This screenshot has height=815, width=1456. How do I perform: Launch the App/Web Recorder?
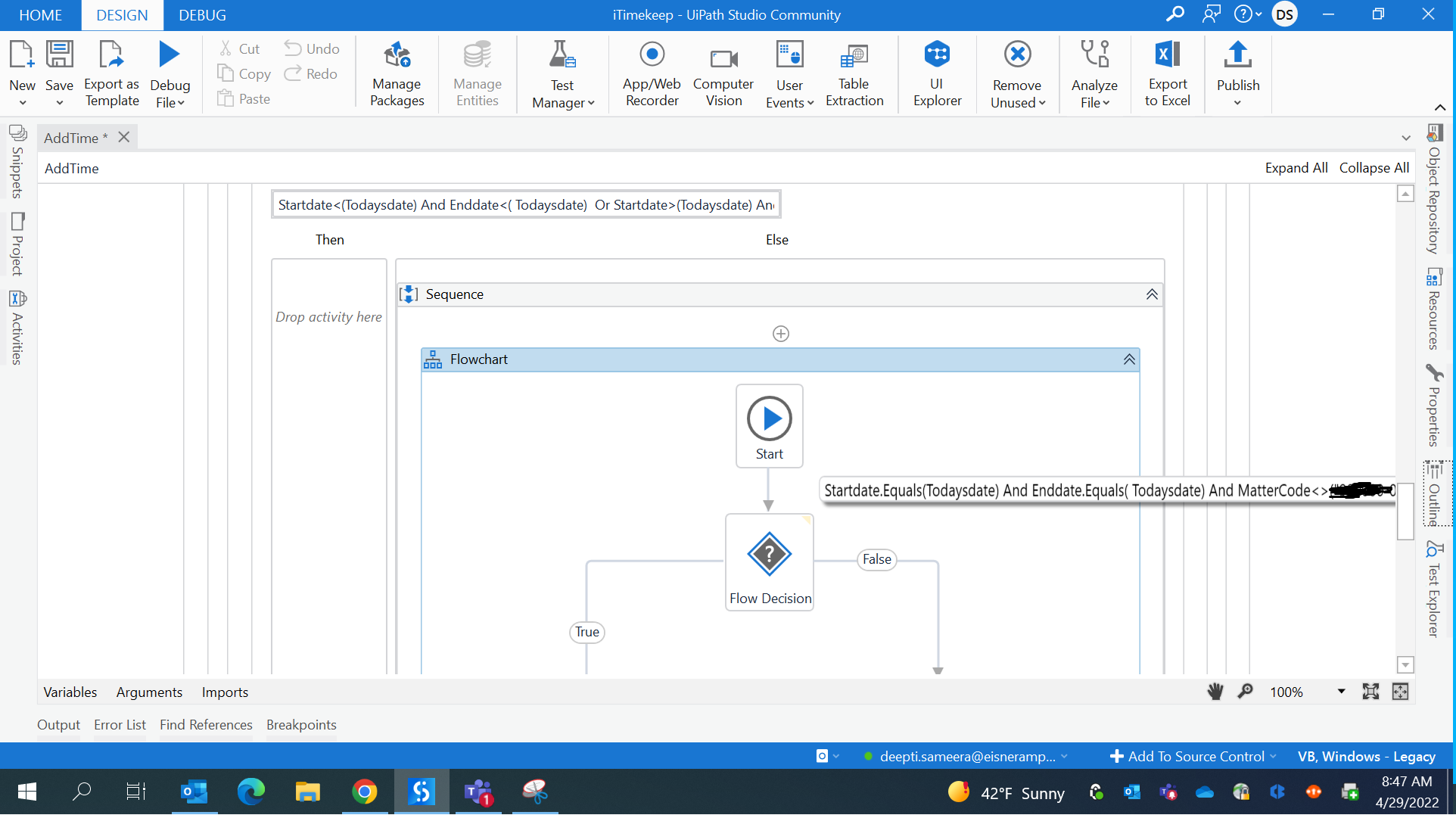click(x=651, y=73)
